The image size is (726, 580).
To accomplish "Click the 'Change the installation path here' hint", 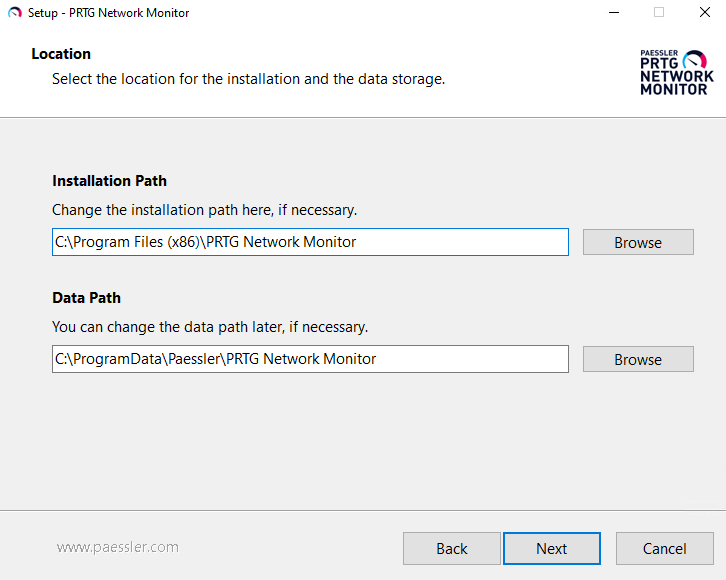I will click(x=204, y=210).
